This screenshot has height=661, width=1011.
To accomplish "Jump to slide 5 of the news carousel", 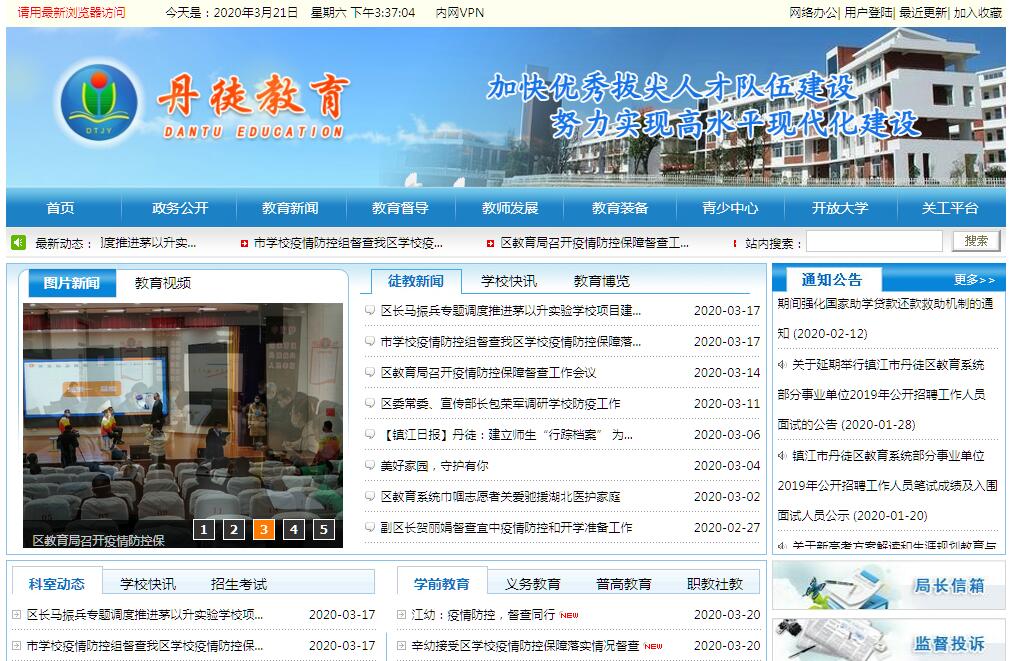I will click(x=323, y=530).
